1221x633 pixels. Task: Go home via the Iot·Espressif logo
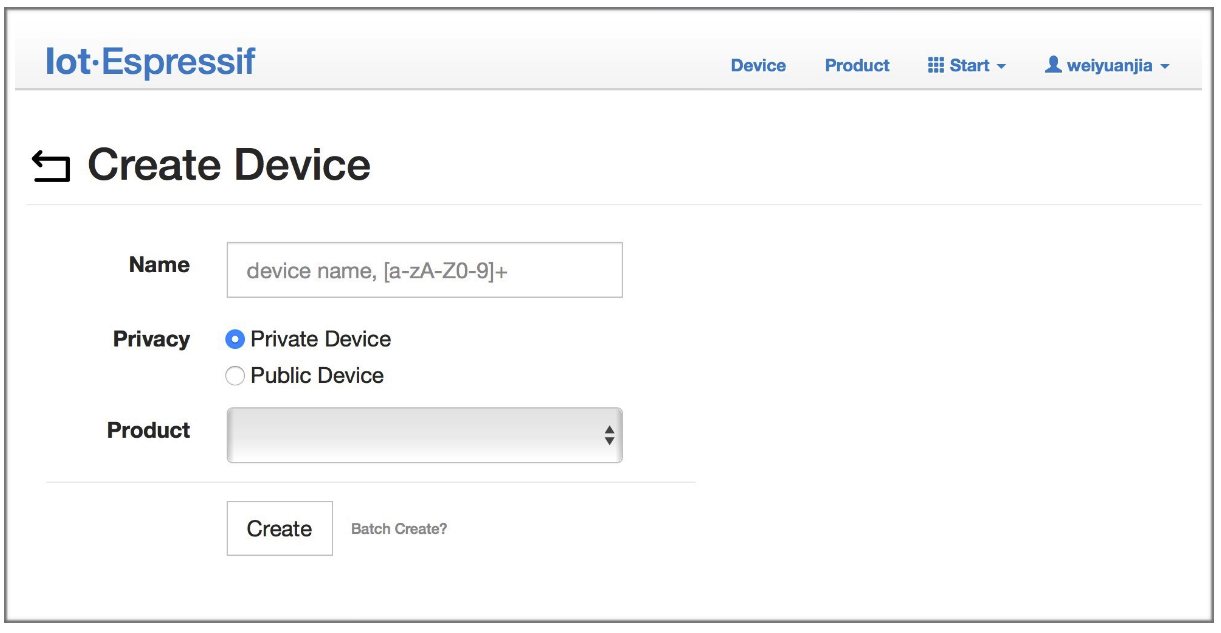click(151, 62)
